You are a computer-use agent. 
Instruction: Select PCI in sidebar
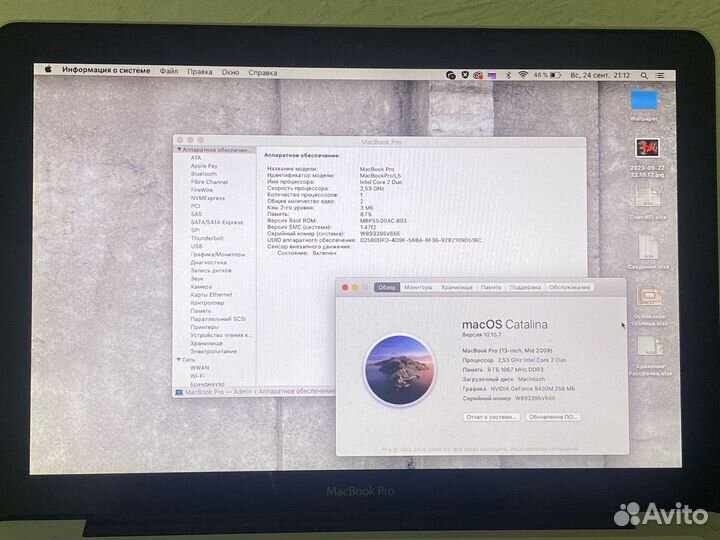pyautogui.click(x=195, y=206)
